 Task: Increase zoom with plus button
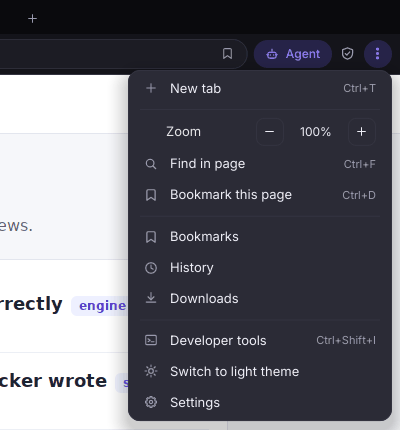coord(362,132)
